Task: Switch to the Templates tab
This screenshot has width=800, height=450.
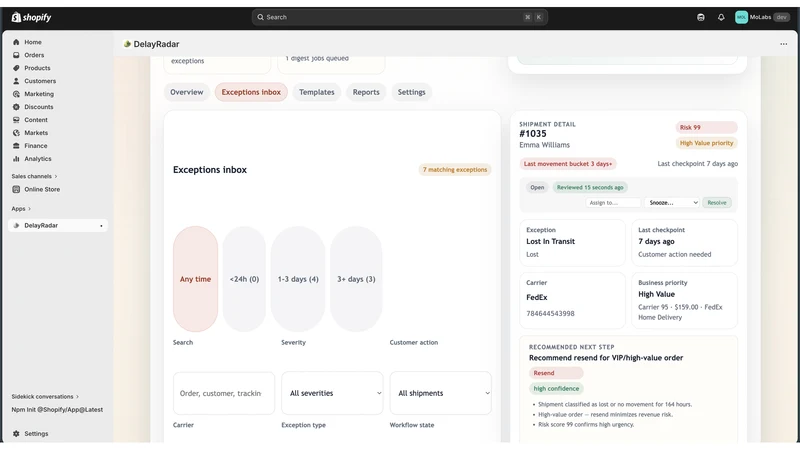Action: coord(317,92)
